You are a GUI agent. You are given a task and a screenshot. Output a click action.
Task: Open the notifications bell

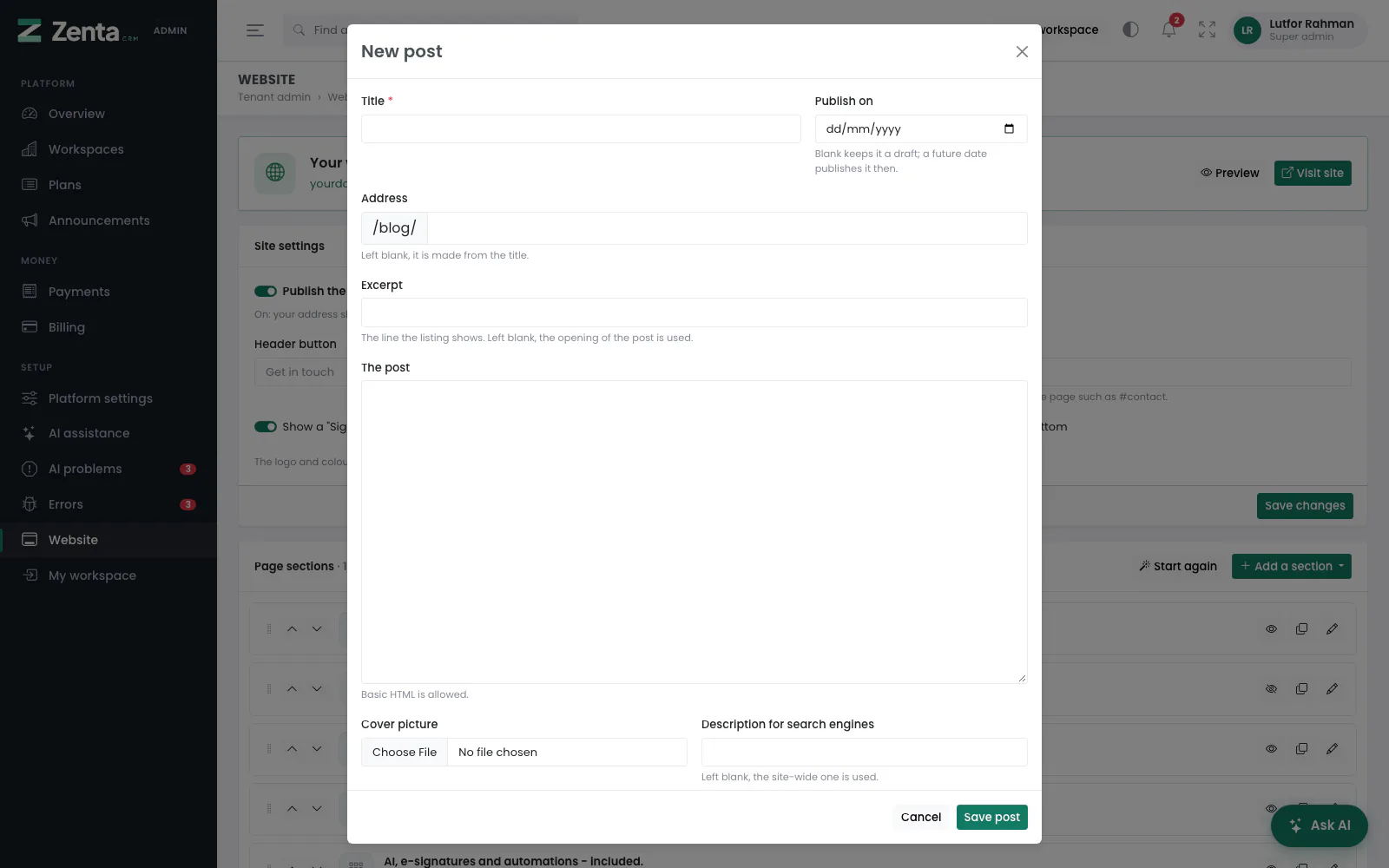(1169, 30)
